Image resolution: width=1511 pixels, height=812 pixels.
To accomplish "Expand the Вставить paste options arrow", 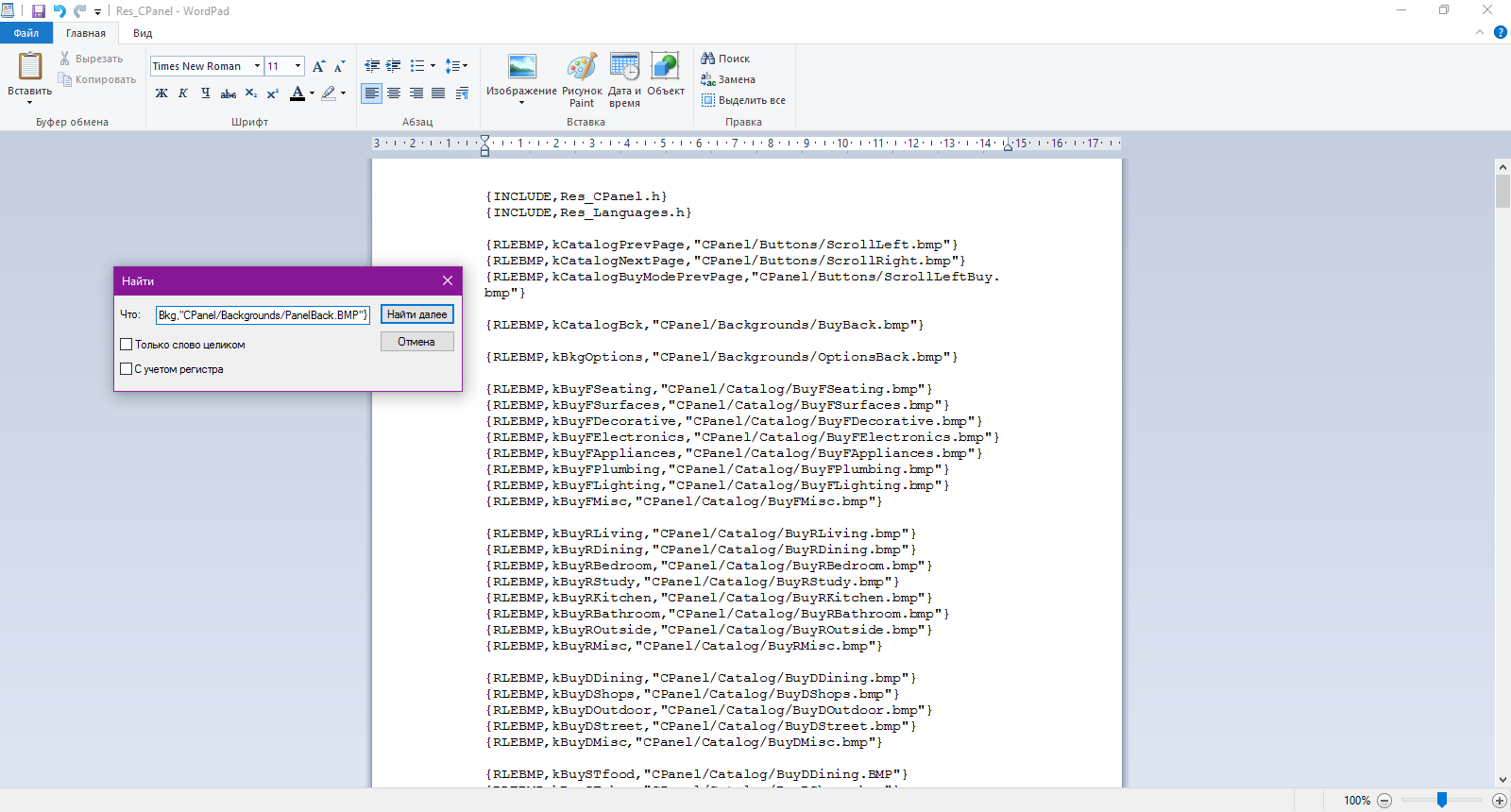I will pos(29,102).
